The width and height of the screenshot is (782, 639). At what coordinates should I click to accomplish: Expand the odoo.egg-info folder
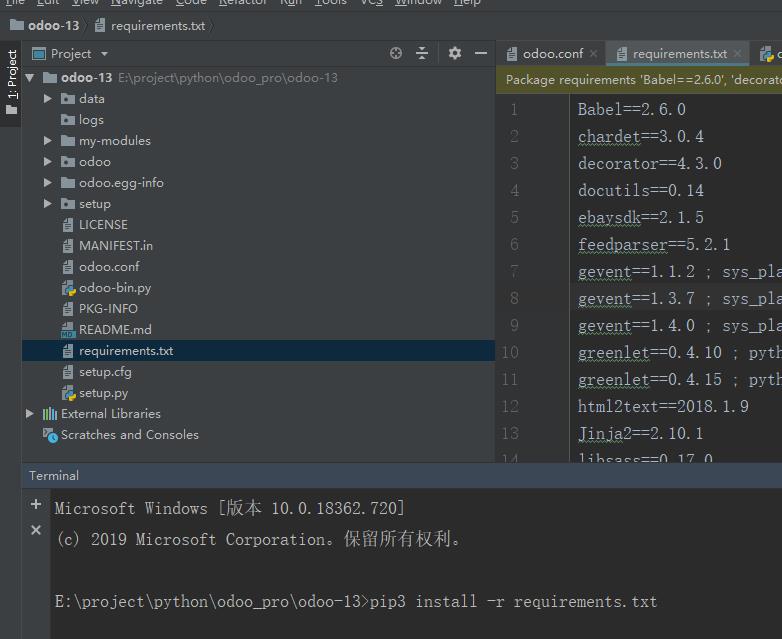point(47,183)
